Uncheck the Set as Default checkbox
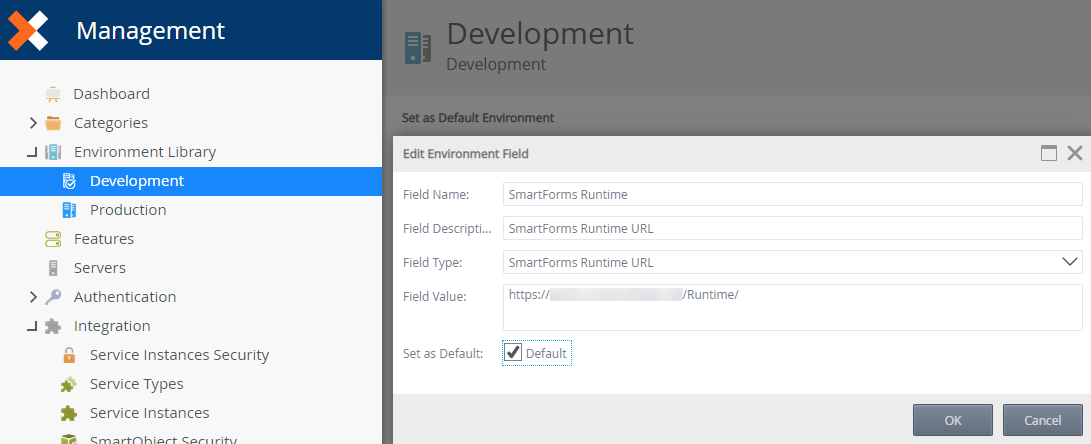This screenshot has width=1091, height=444. (513, 352)
